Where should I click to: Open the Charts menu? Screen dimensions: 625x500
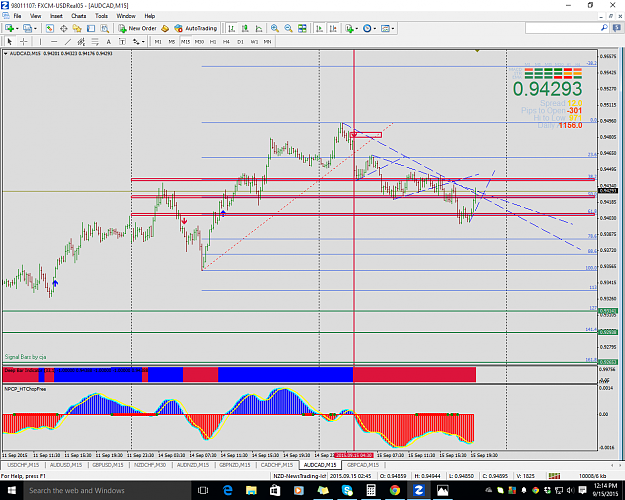tap(79, 16)
